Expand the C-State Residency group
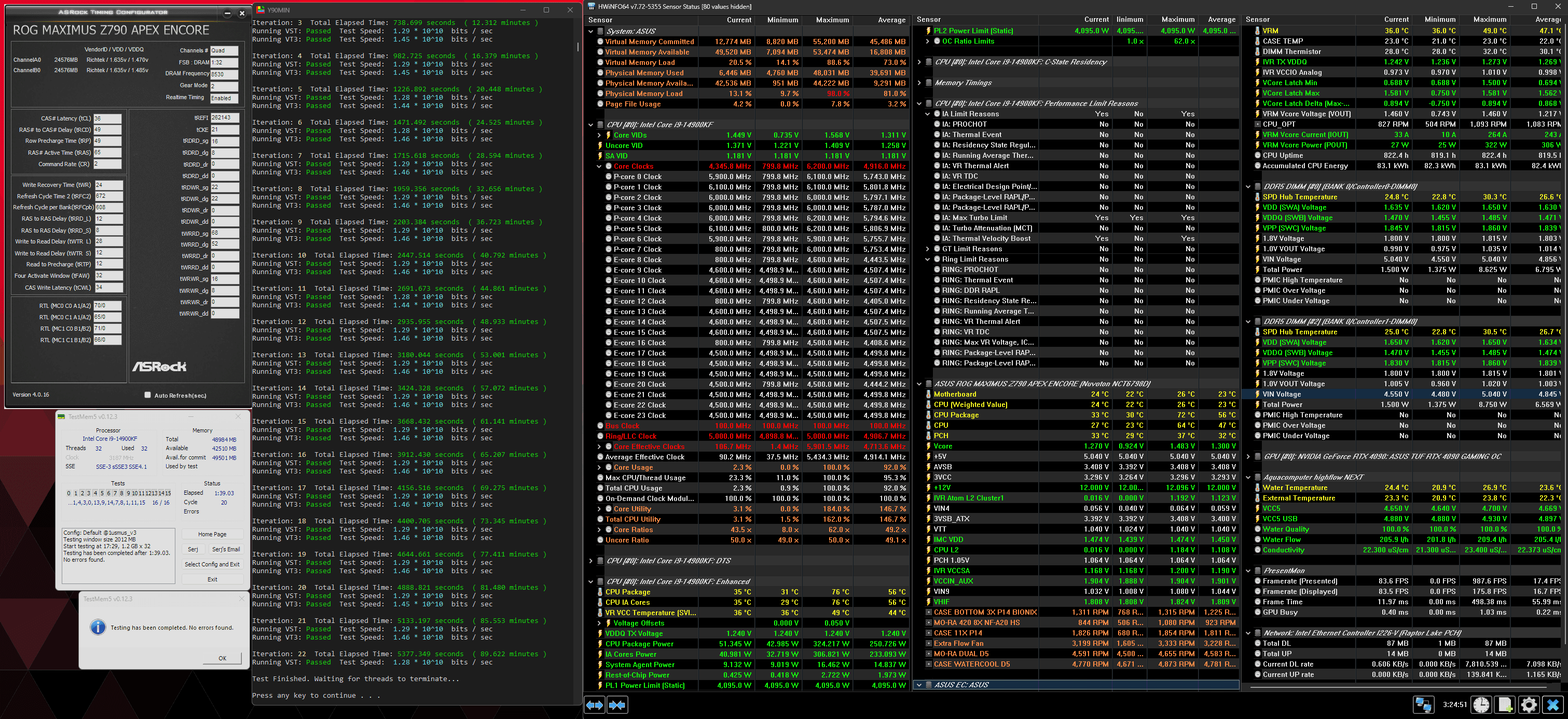This screenshot has height=719, width=1568. [x=919, y=62]
